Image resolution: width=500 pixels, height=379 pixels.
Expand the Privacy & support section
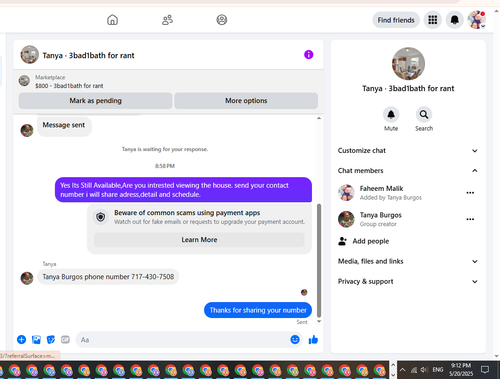click(408, 281)
